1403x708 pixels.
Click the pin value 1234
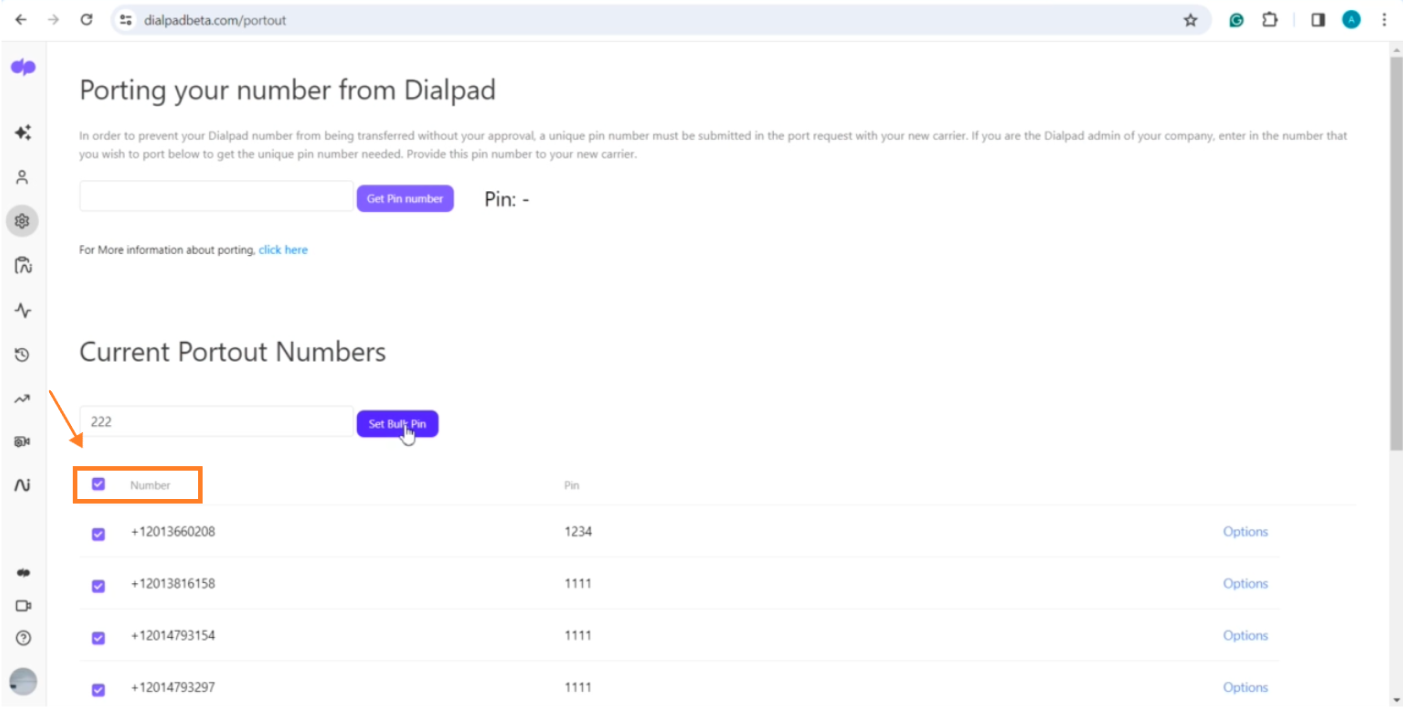click(578, 532)
